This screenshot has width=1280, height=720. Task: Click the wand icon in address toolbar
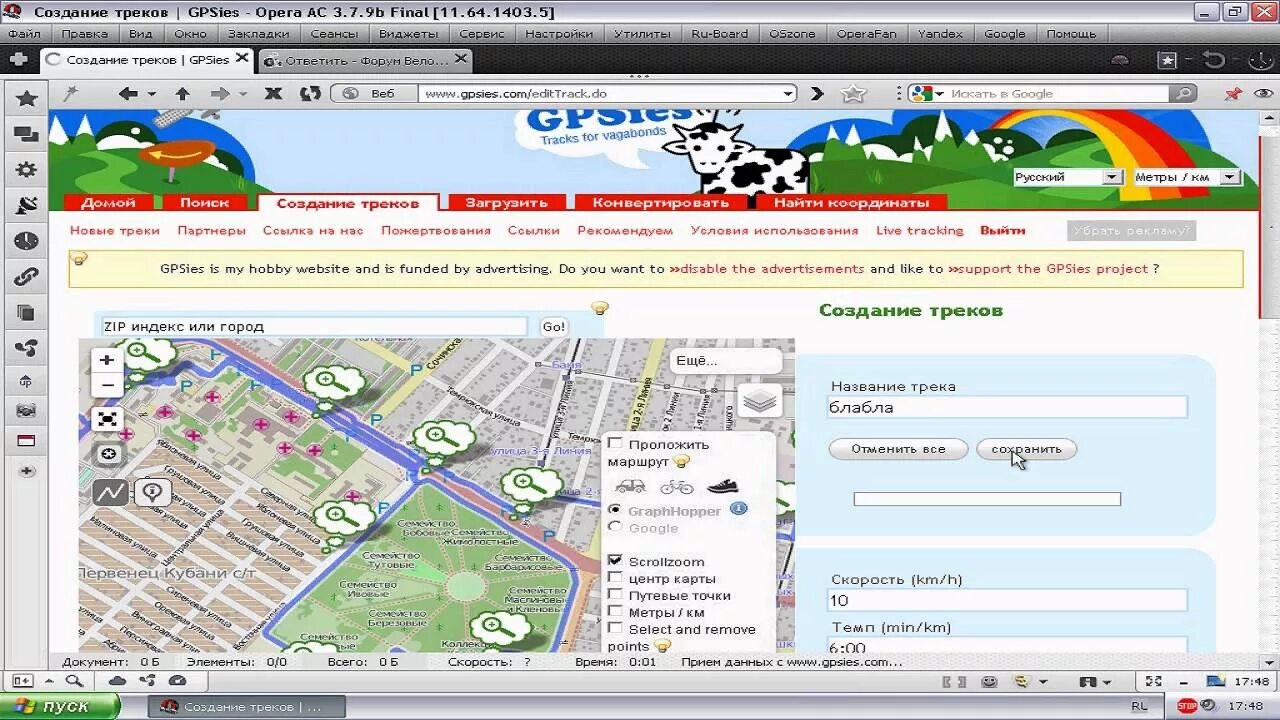(71, 93)
